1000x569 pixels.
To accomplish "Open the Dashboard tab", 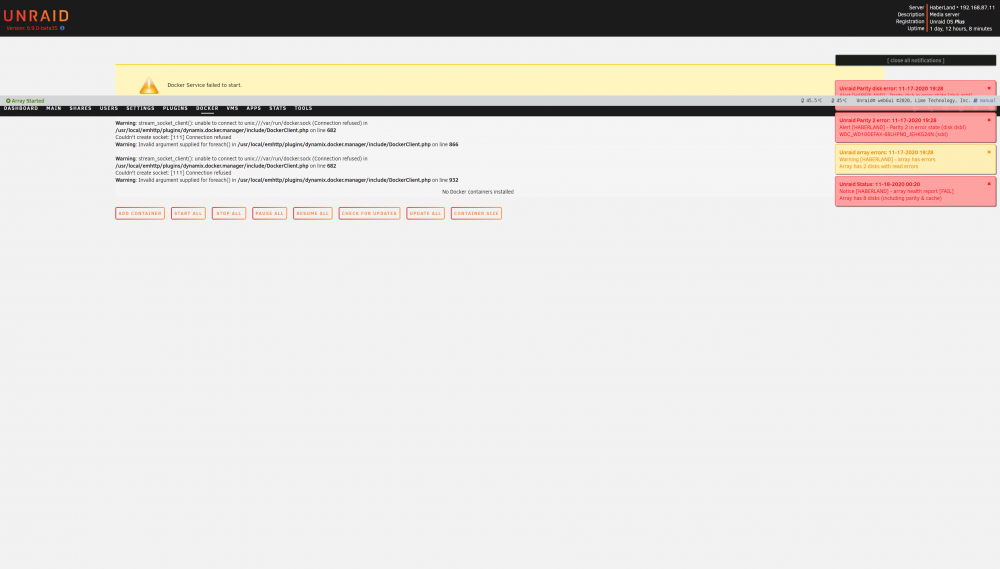I will (21, 108).
